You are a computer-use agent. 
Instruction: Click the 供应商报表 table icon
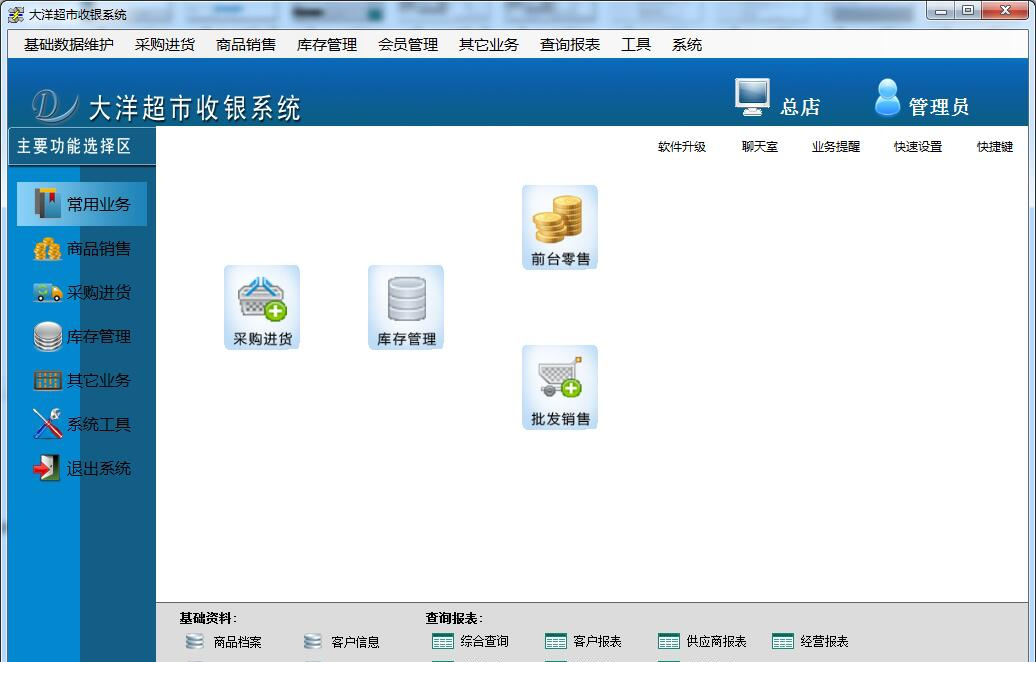point(669,641)
